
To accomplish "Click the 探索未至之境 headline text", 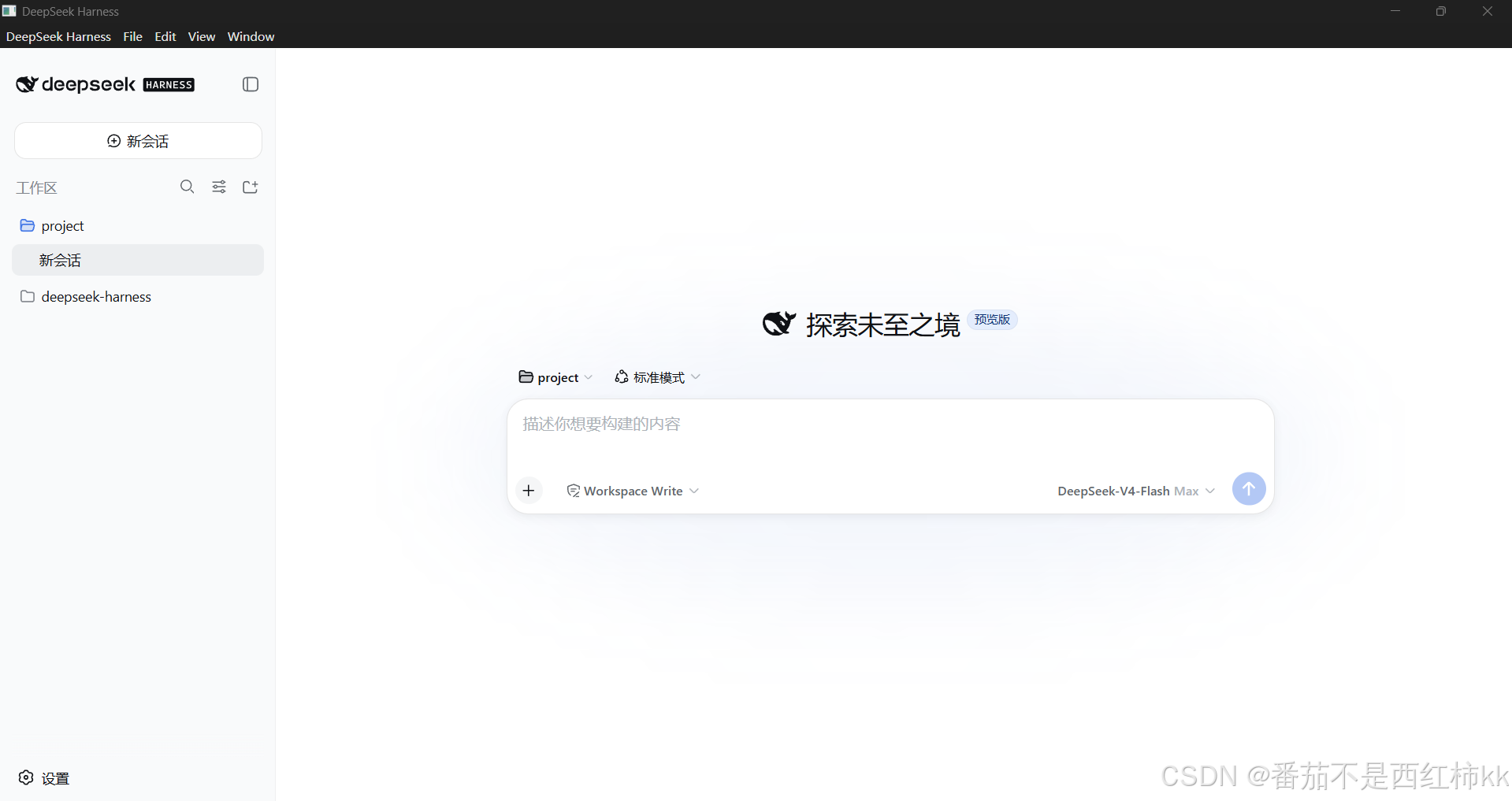I will (882, 325).
